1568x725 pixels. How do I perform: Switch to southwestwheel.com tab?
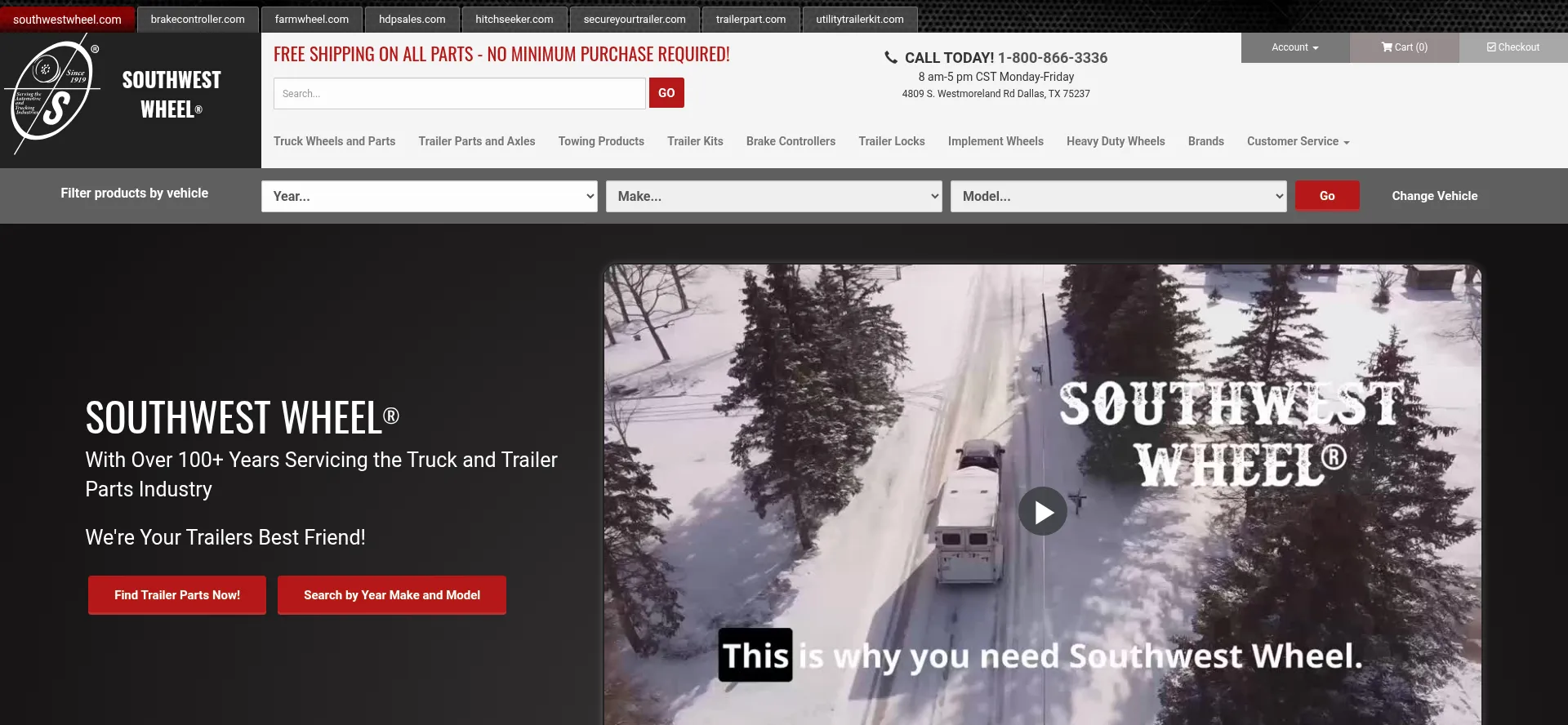pyautogui.click(x=67, y=20)
